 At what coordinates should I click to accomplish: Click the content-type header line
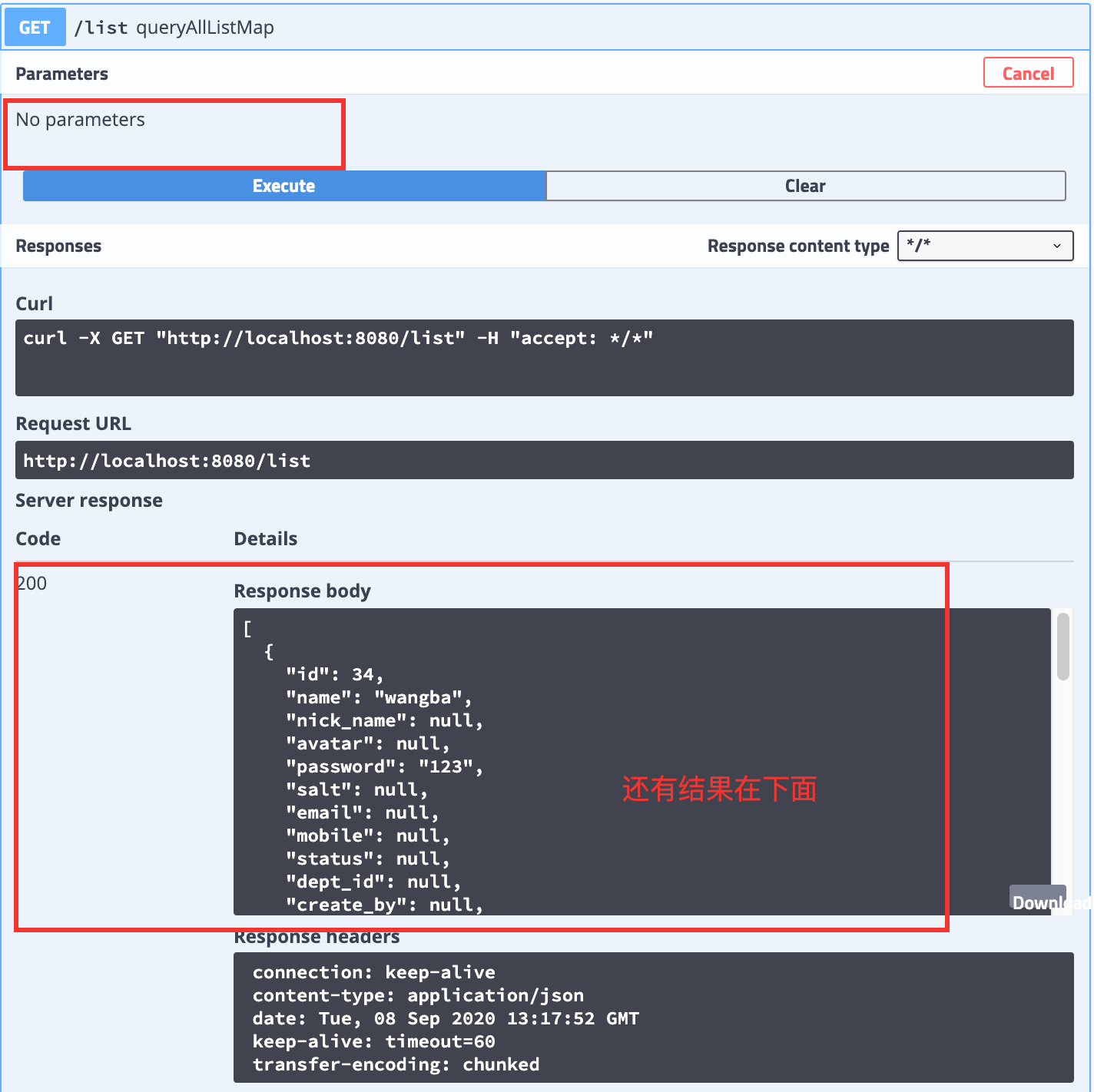418,995
